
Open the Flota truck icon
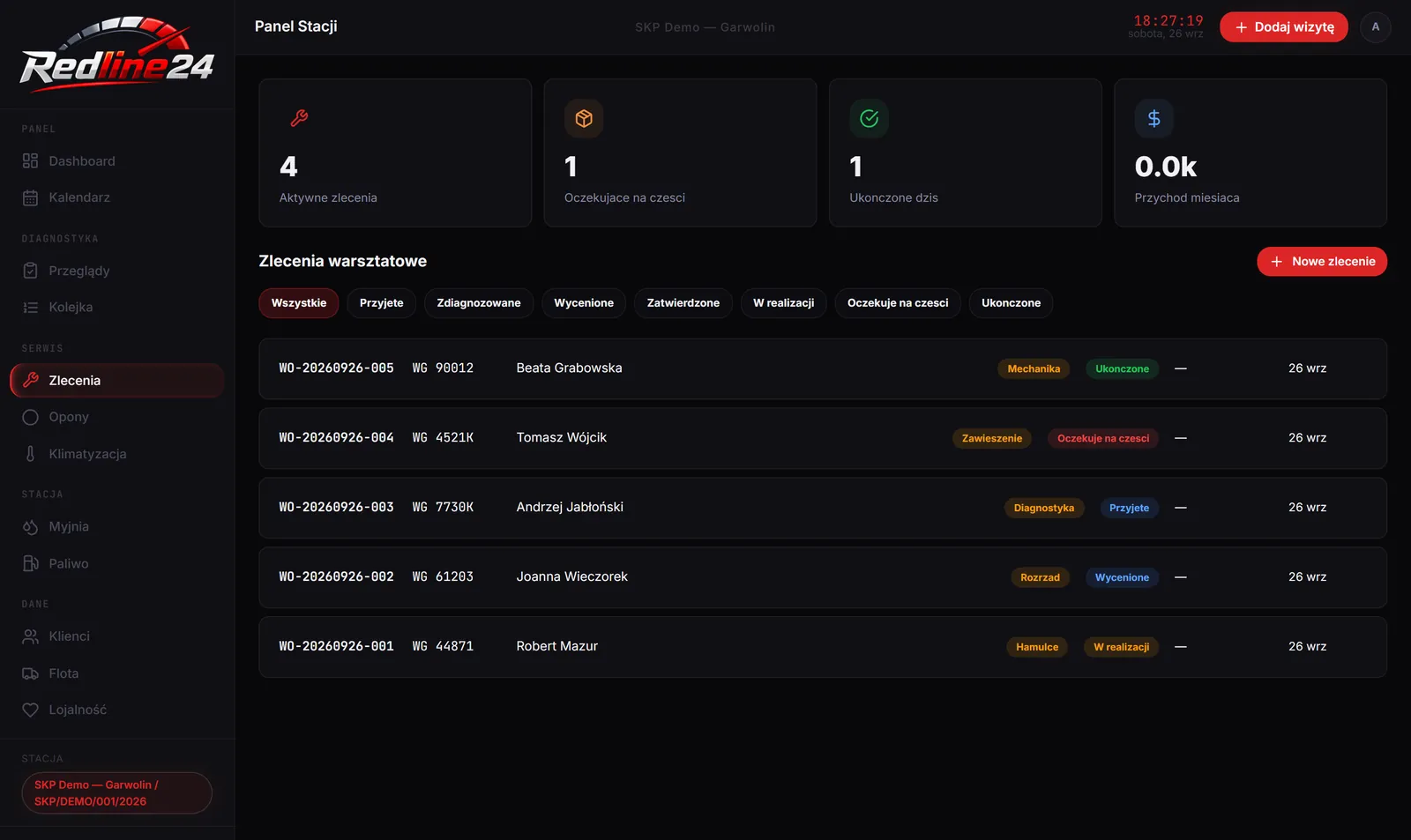(x=30, y=673)
